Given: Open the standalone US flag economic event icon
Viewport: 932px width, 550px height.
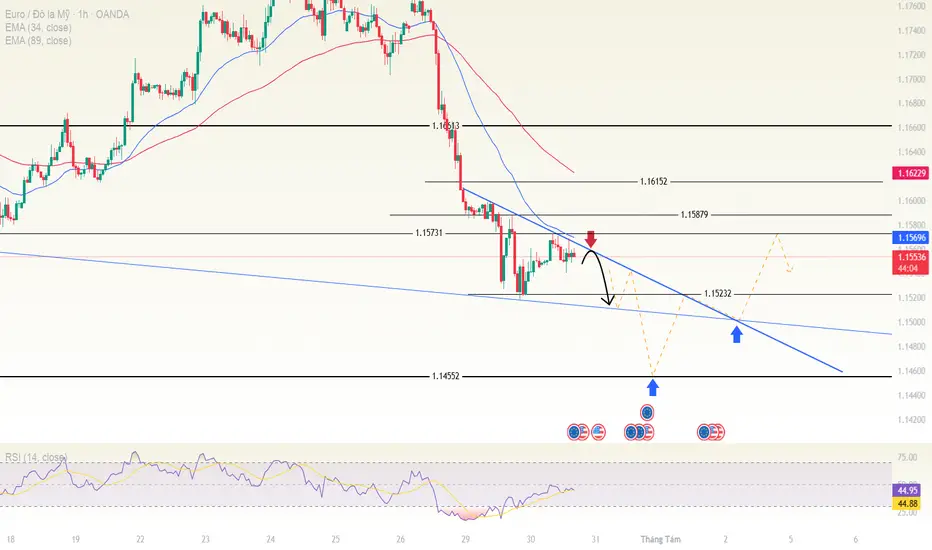Looking at the screenshot, I should tap(598, 432).
